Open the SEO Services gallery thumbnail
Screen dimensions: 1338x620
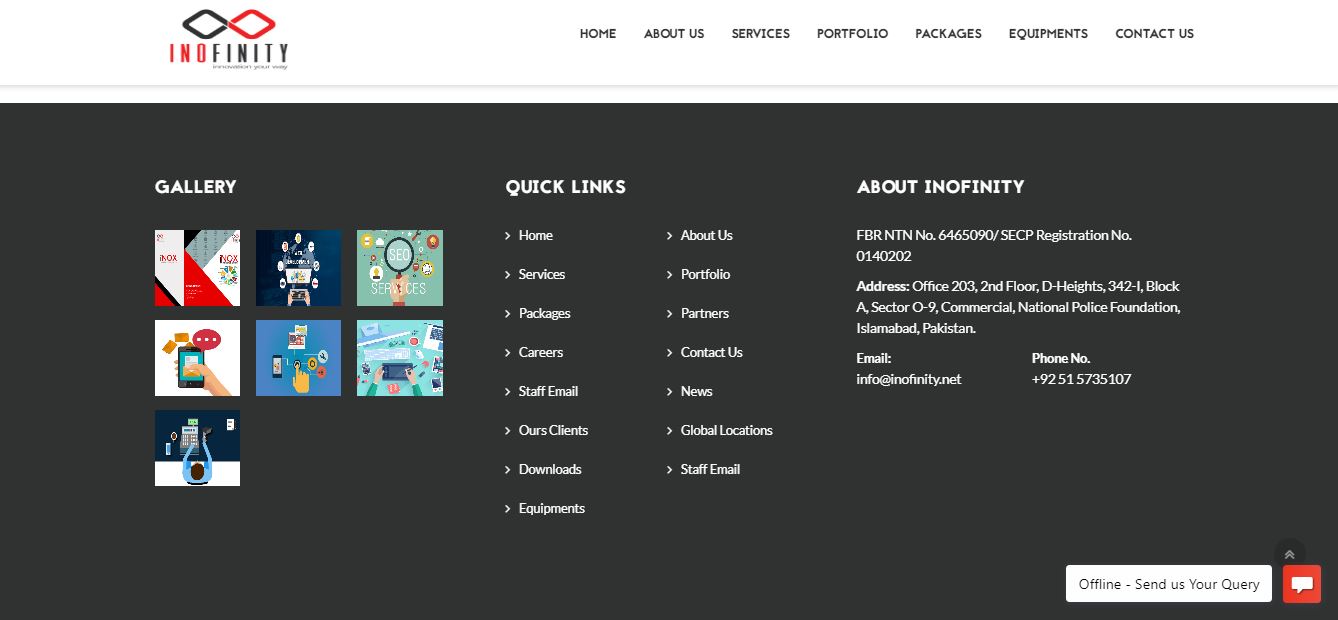pyautogui.click(x=399, y=268)
